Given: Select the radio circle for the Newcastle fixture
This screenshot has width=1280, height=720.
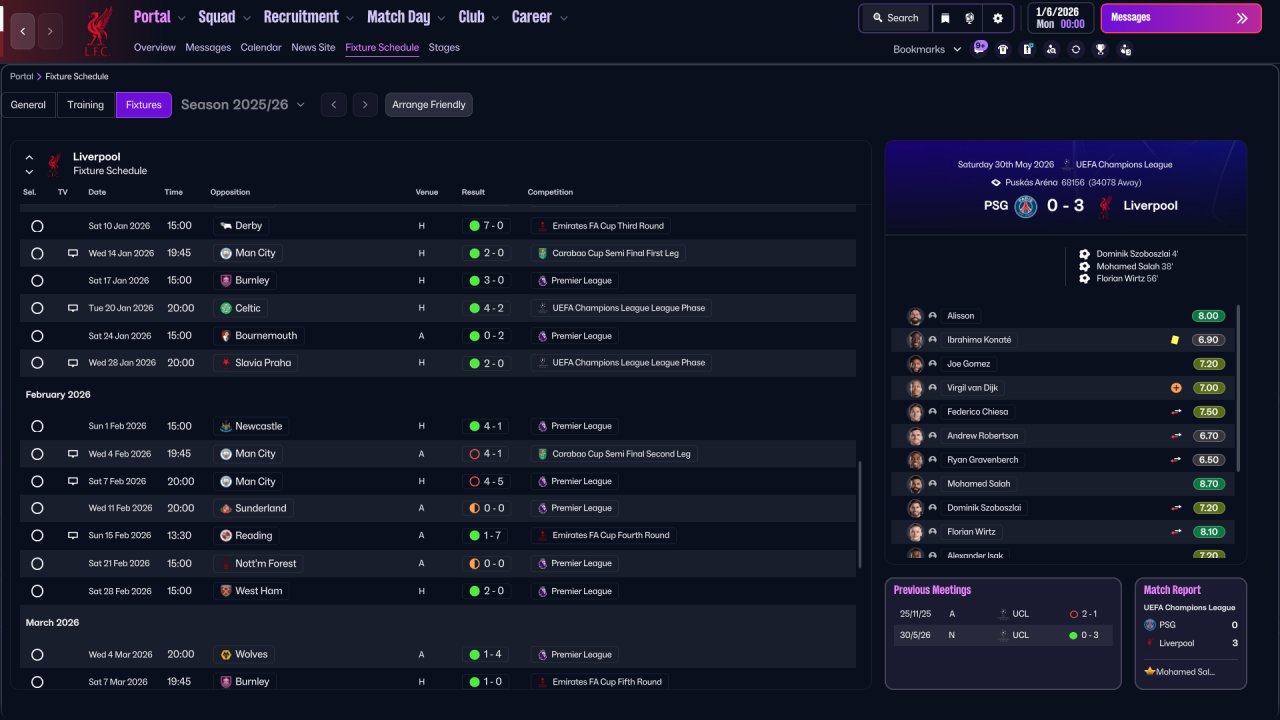Looking at the screenshot, I should 37,427.
